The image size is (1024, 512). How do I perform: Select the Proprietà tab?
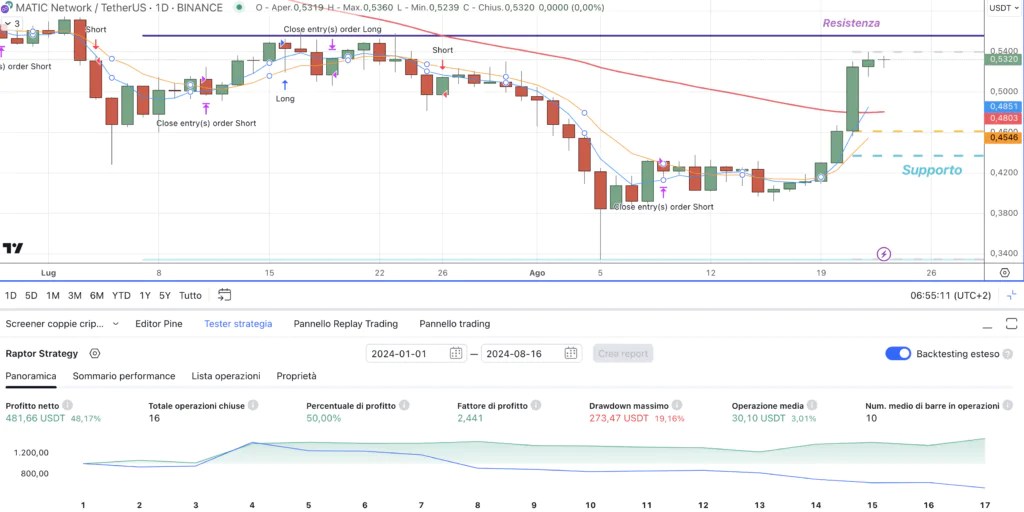click(x=296, y=376)
